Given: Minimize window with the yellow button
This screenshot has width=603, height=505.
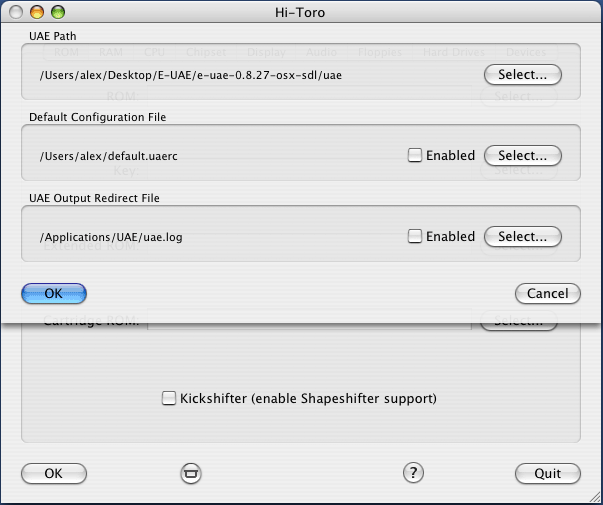Looking at the screenshot, I should (x=37, y=12).
